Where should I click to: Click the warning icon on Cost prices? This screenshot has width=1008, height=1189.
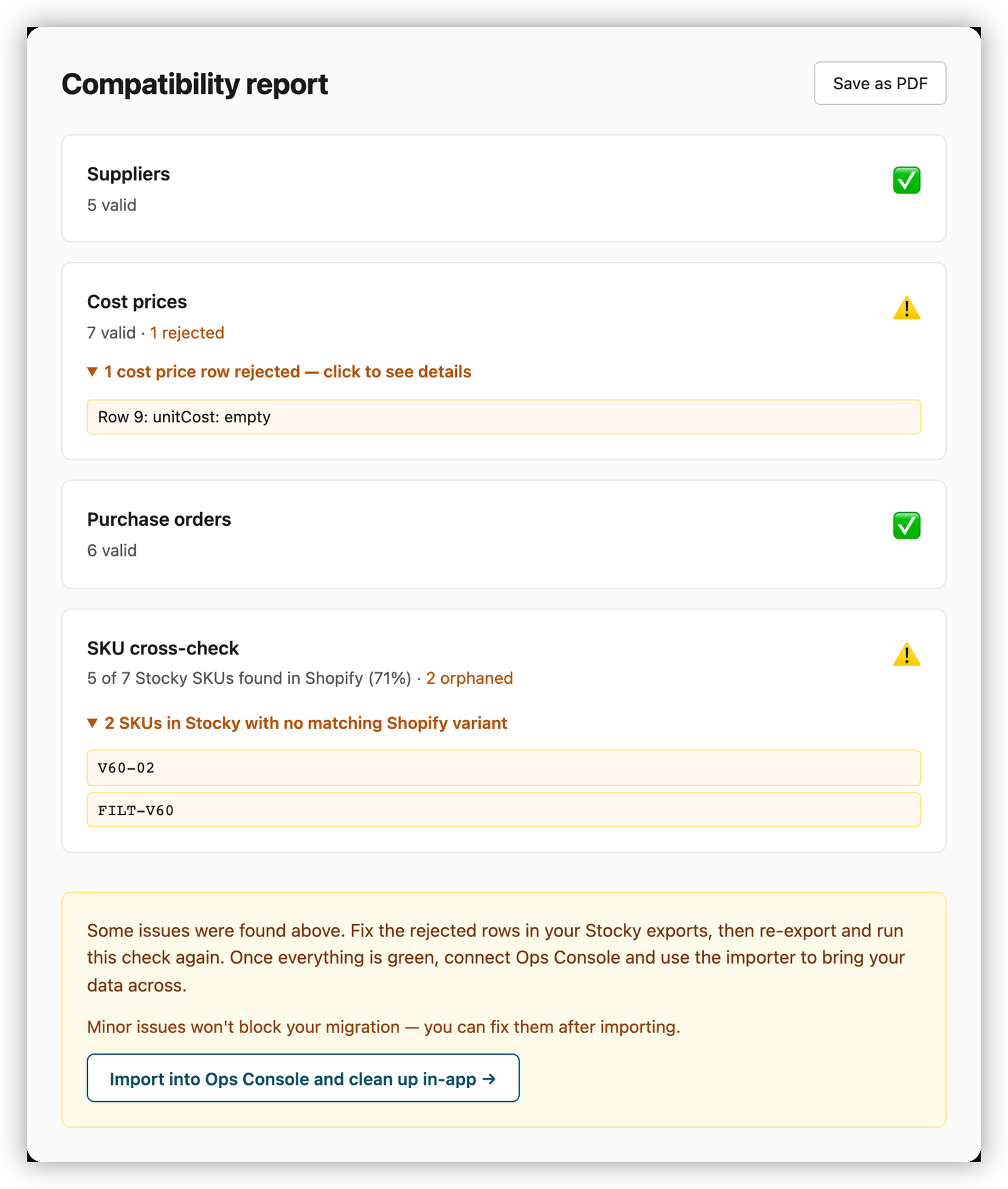[907, 308]
